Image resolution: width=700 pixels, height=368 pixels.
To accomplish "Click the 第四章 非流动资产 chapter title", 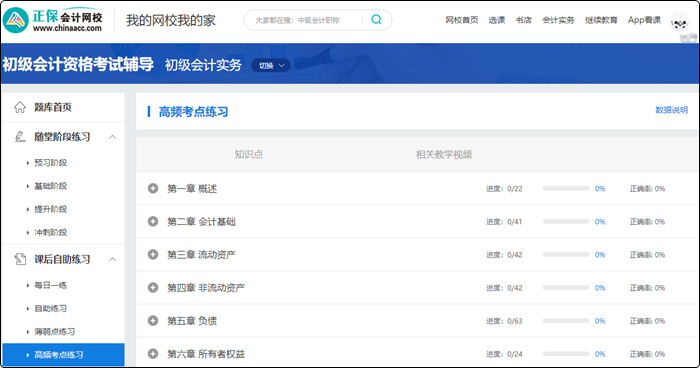I will point(206,288).
